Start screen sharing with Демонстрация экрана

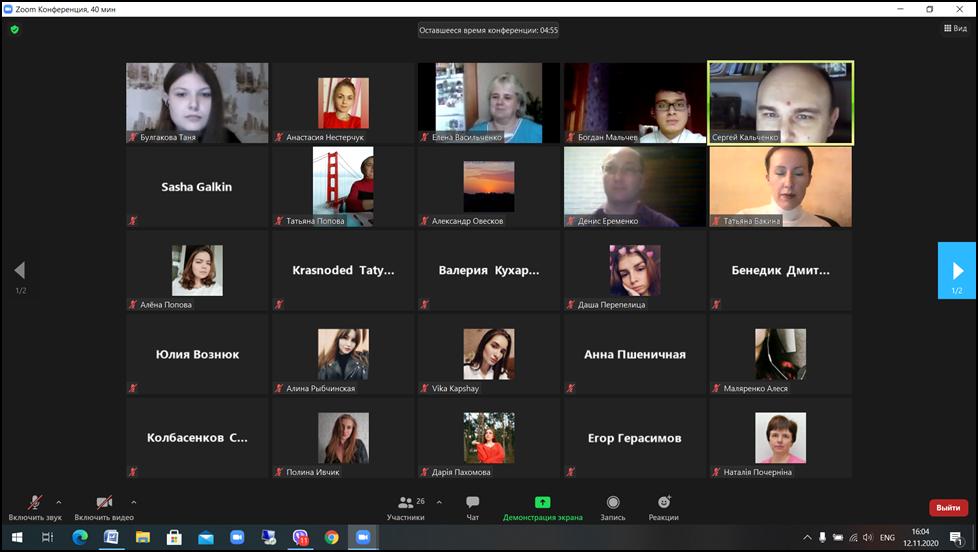542,507
